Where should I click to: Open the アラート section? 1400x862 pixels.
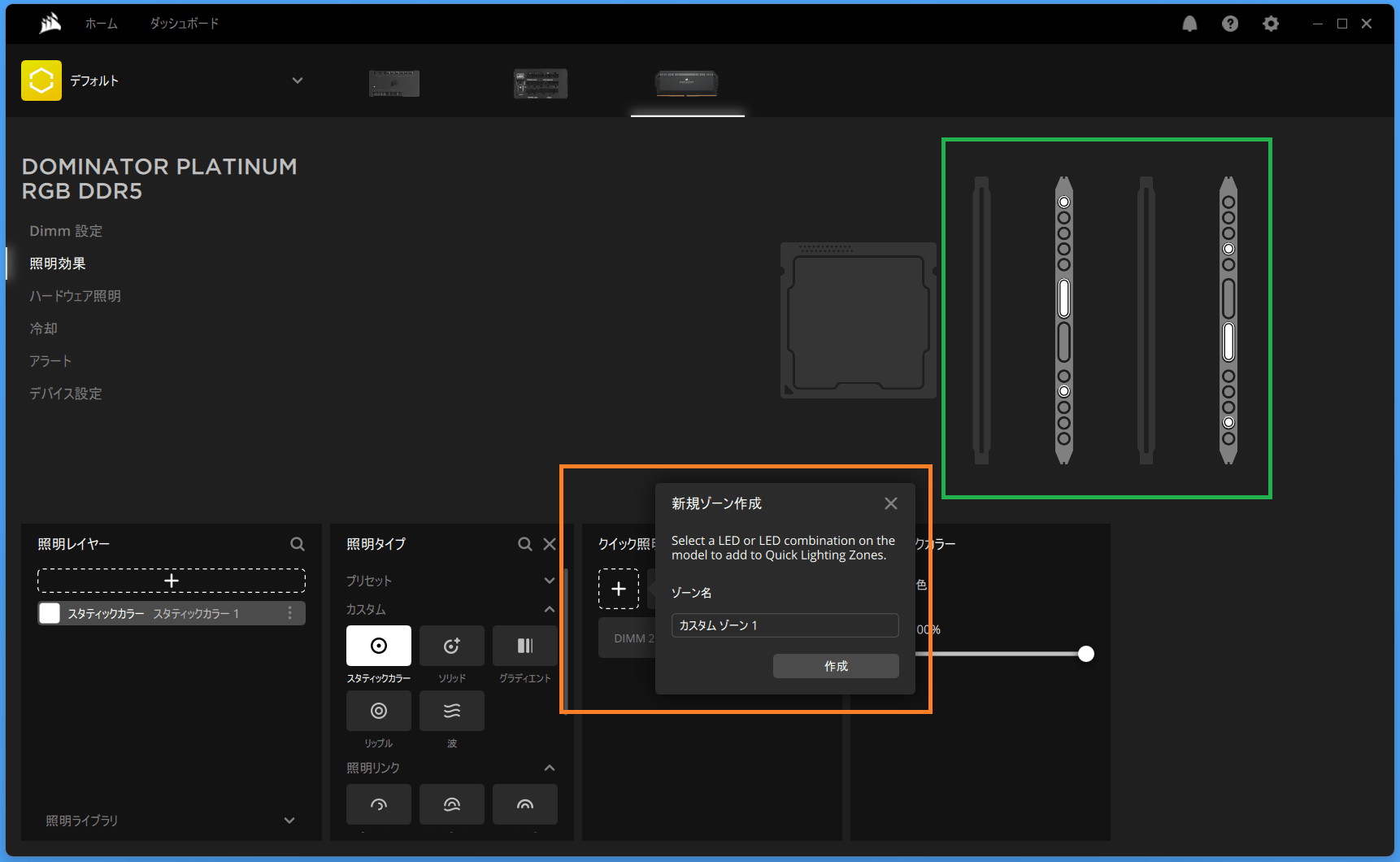[x=50, y=361]
